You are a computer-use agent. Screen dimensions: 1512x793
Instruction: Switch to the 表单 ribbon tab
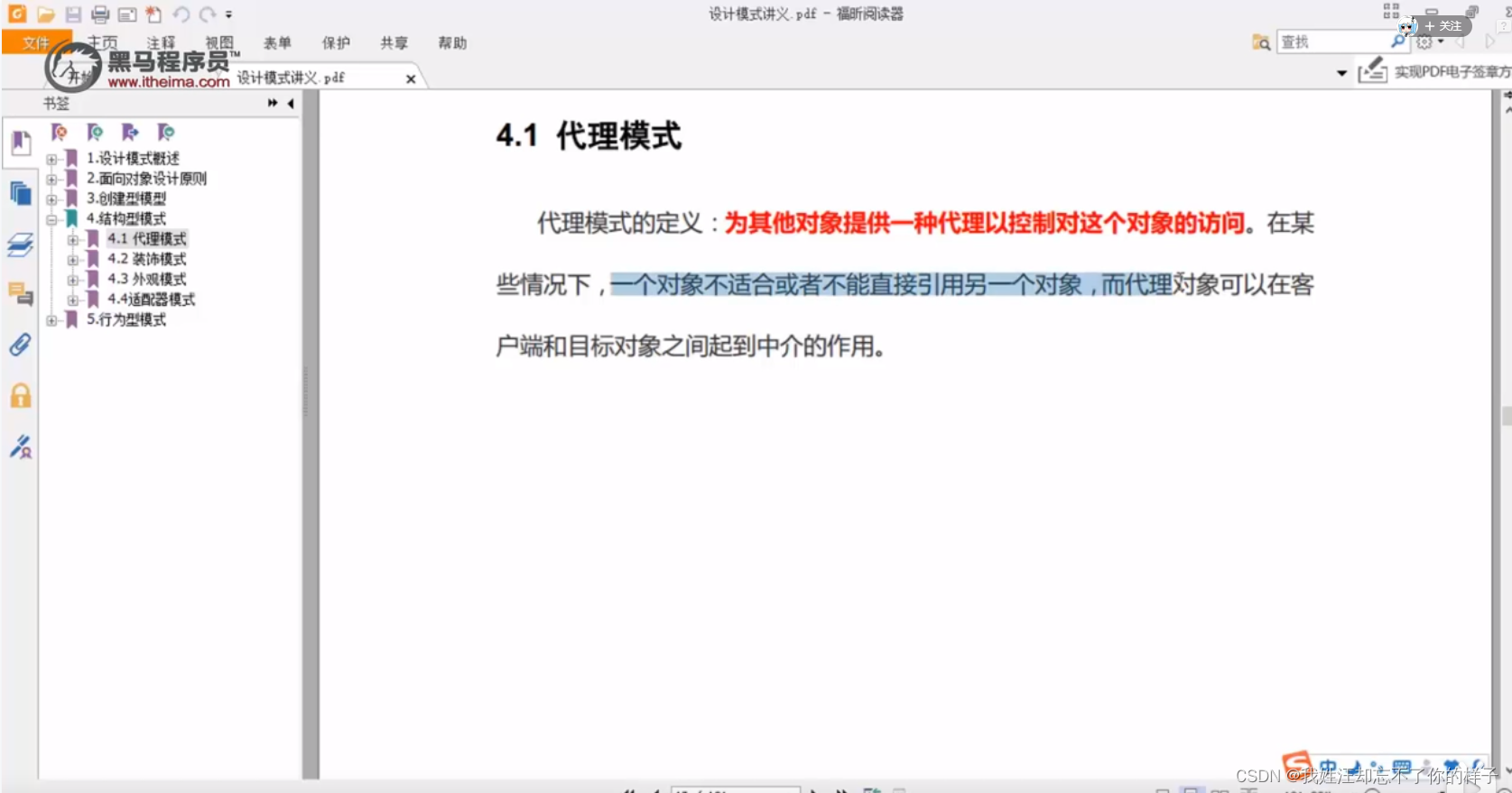pos(277,42)
